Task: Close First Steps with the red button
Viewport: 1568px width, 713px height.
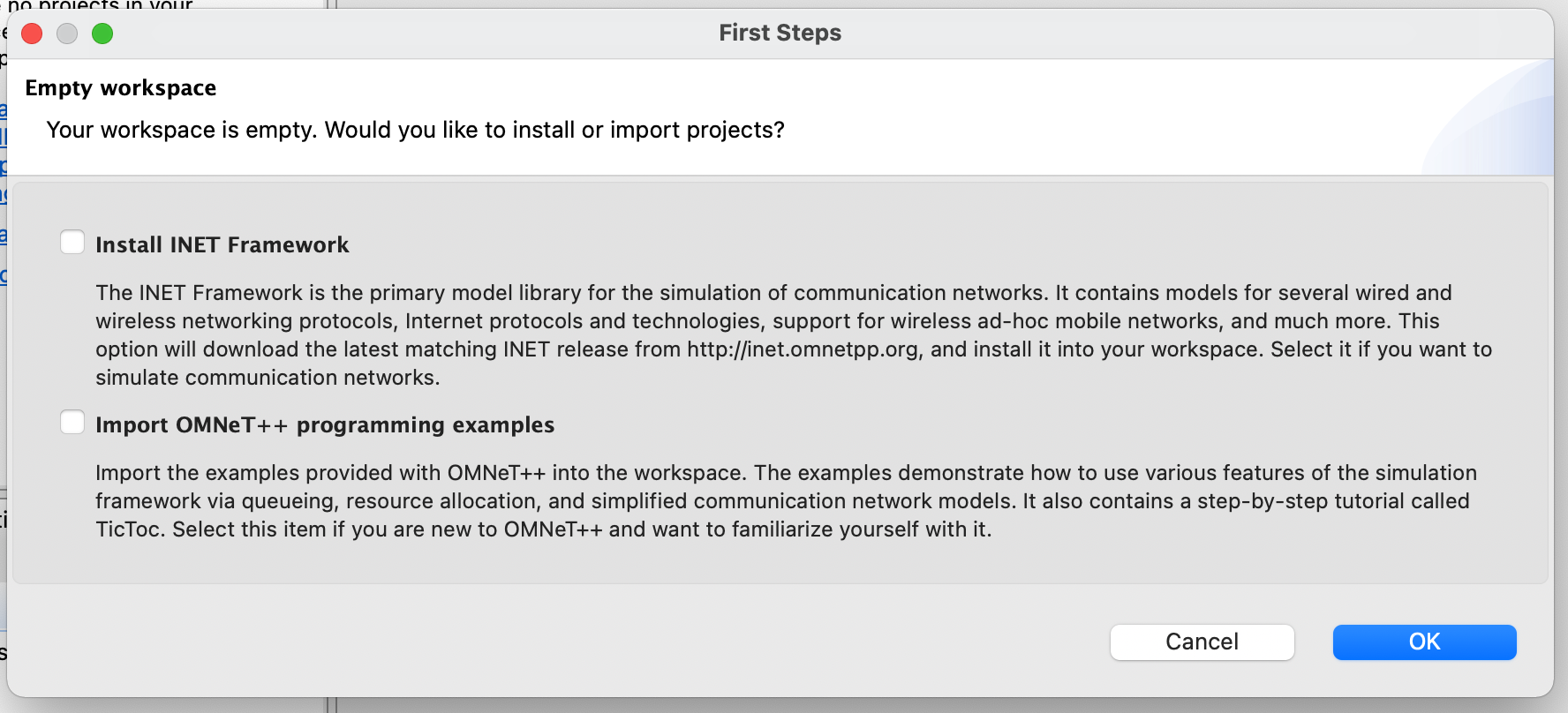Action: click(32, 34)
